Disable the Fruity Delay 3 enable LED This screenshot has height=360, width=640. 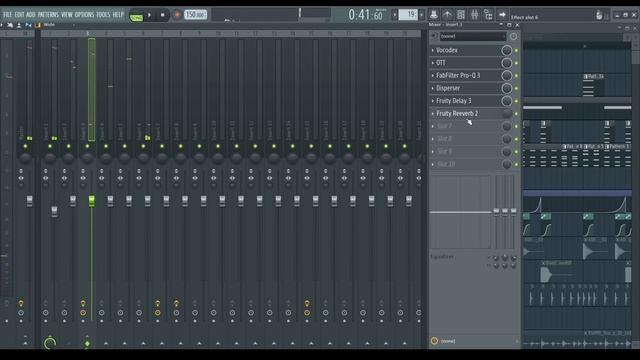point(516,101)
